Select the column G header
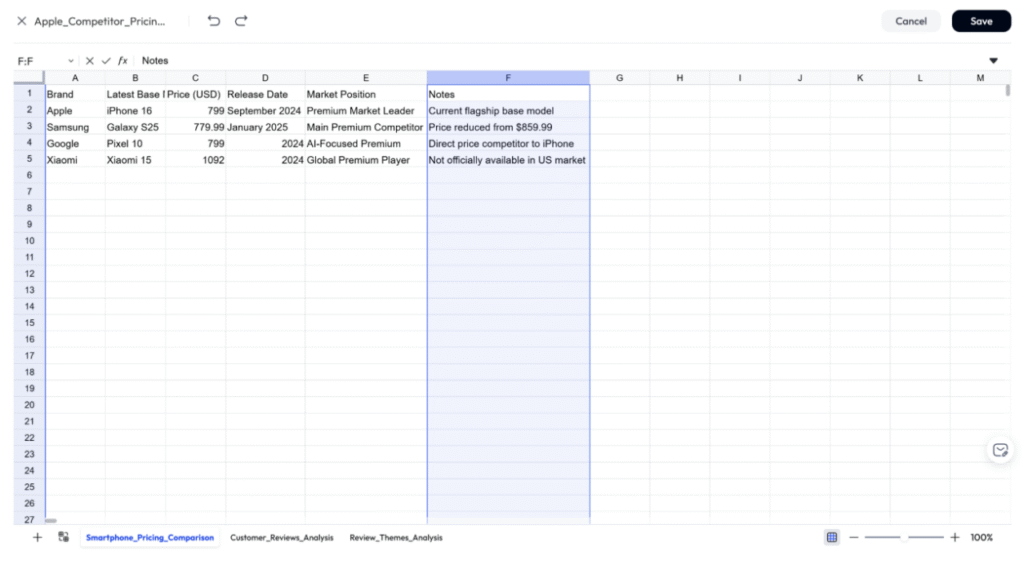The image size is (1024, 565). (x=619, y=78)
